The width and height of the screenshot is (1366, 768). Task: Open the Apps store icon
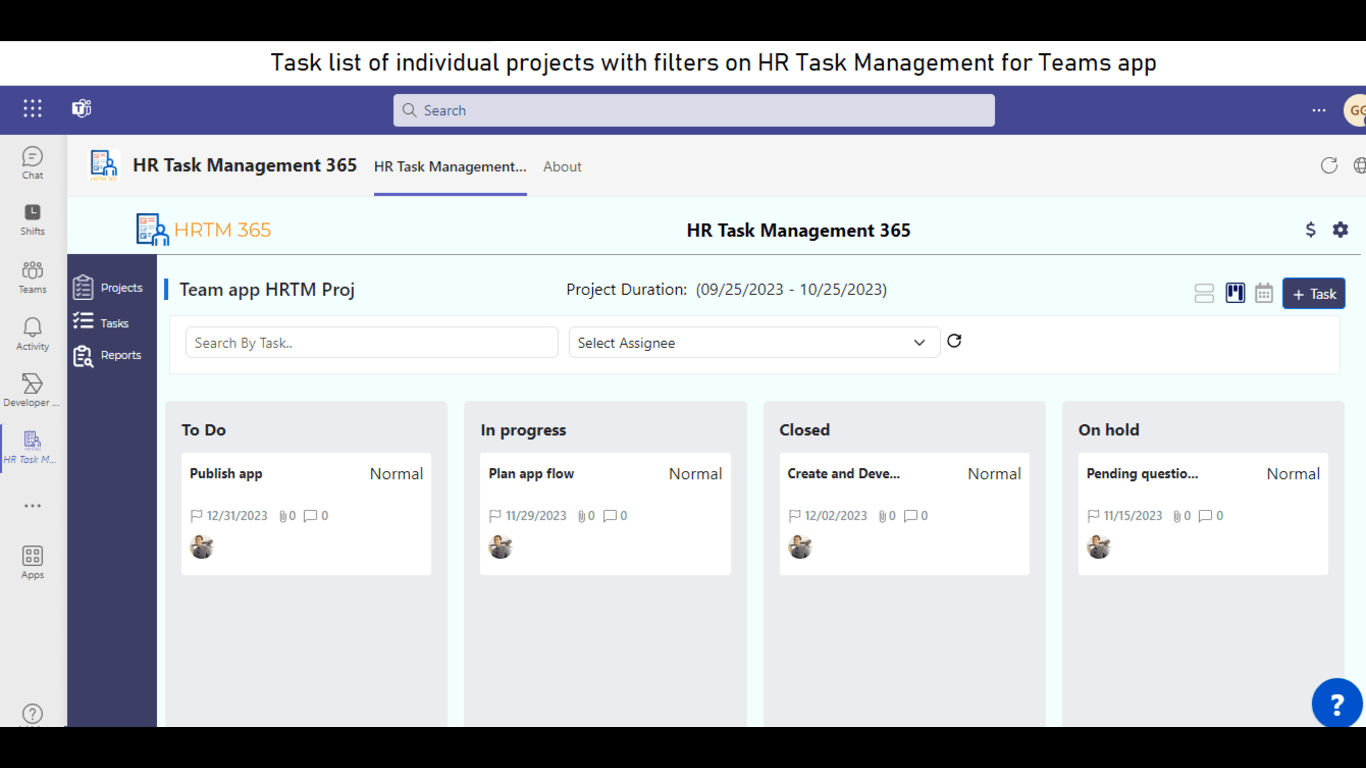[x=32, y=562]
